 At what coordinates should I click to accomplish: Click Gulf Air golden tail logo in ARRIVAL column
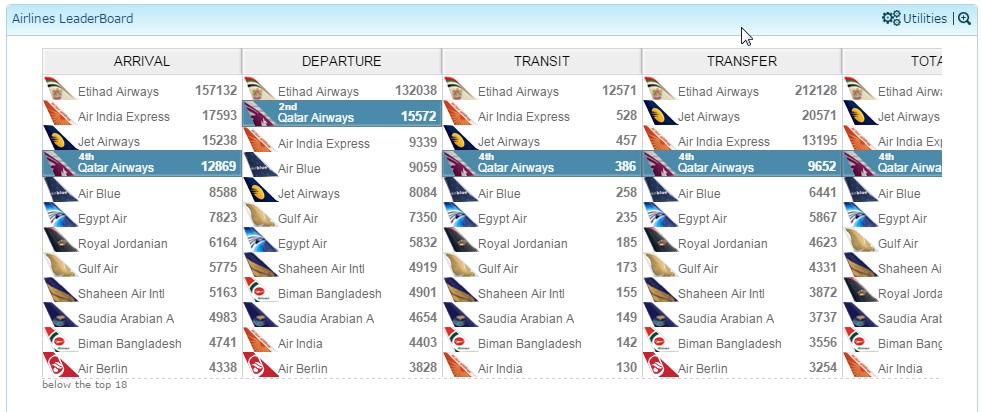pyautogui.click(x=60, y=265)
